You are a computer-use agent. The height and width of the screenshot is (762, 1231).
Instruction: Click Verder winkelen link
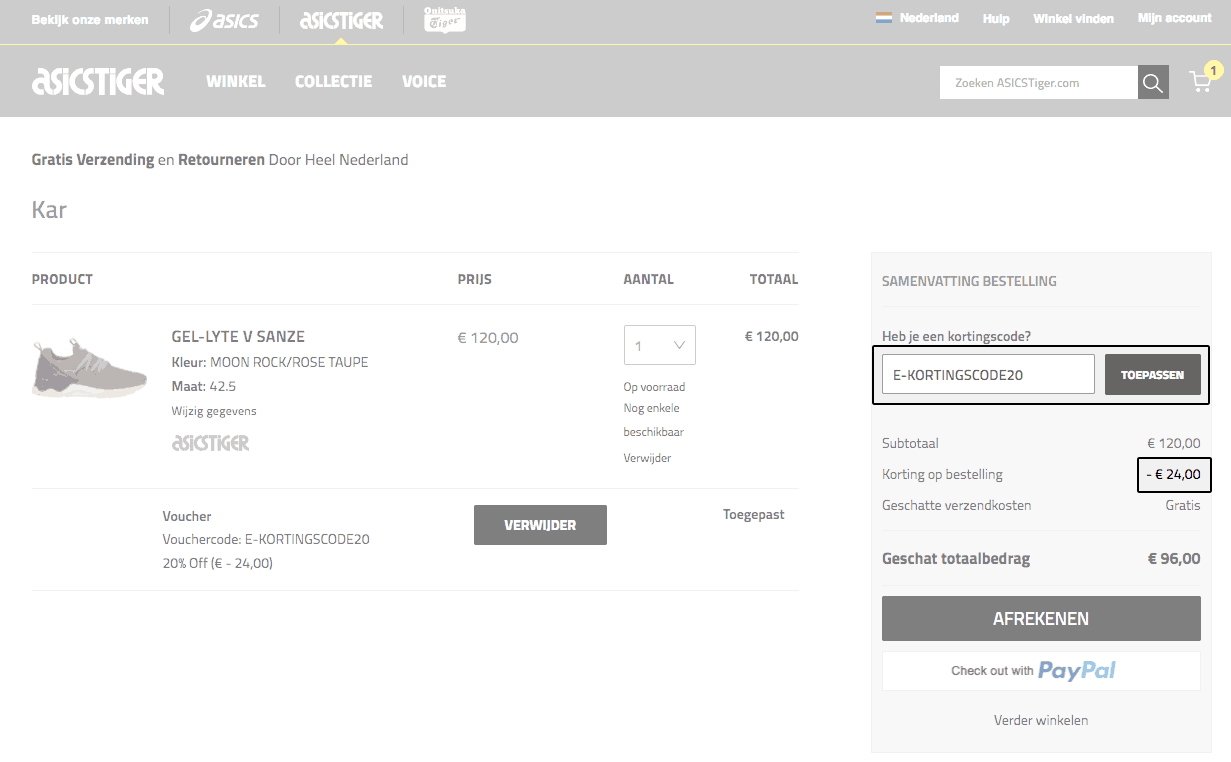1041,720
